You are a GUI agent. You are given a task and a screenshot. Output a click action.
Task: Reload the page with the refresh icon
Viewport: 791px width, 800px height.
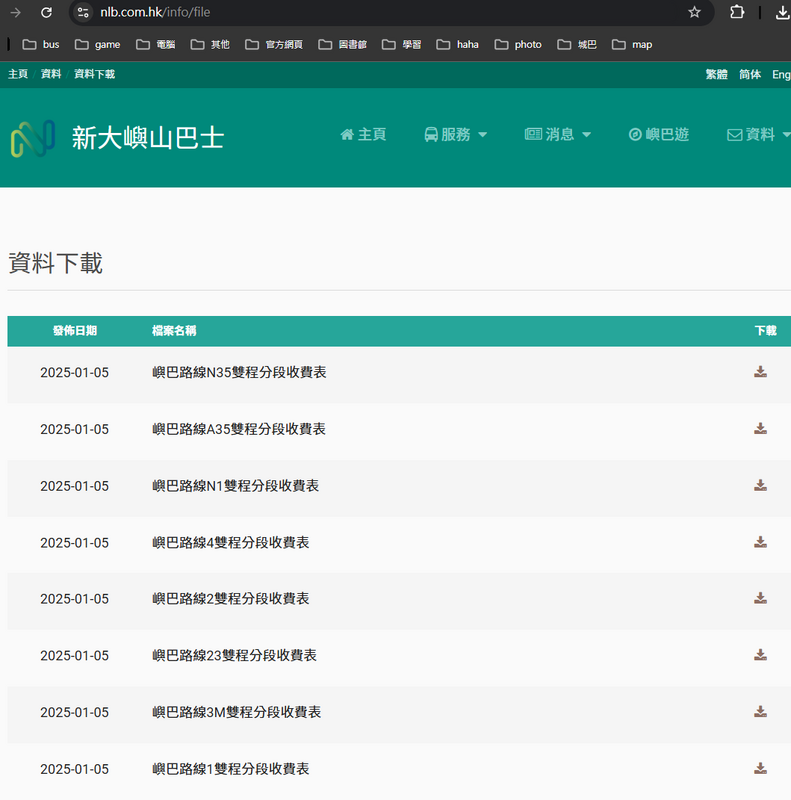46,12
